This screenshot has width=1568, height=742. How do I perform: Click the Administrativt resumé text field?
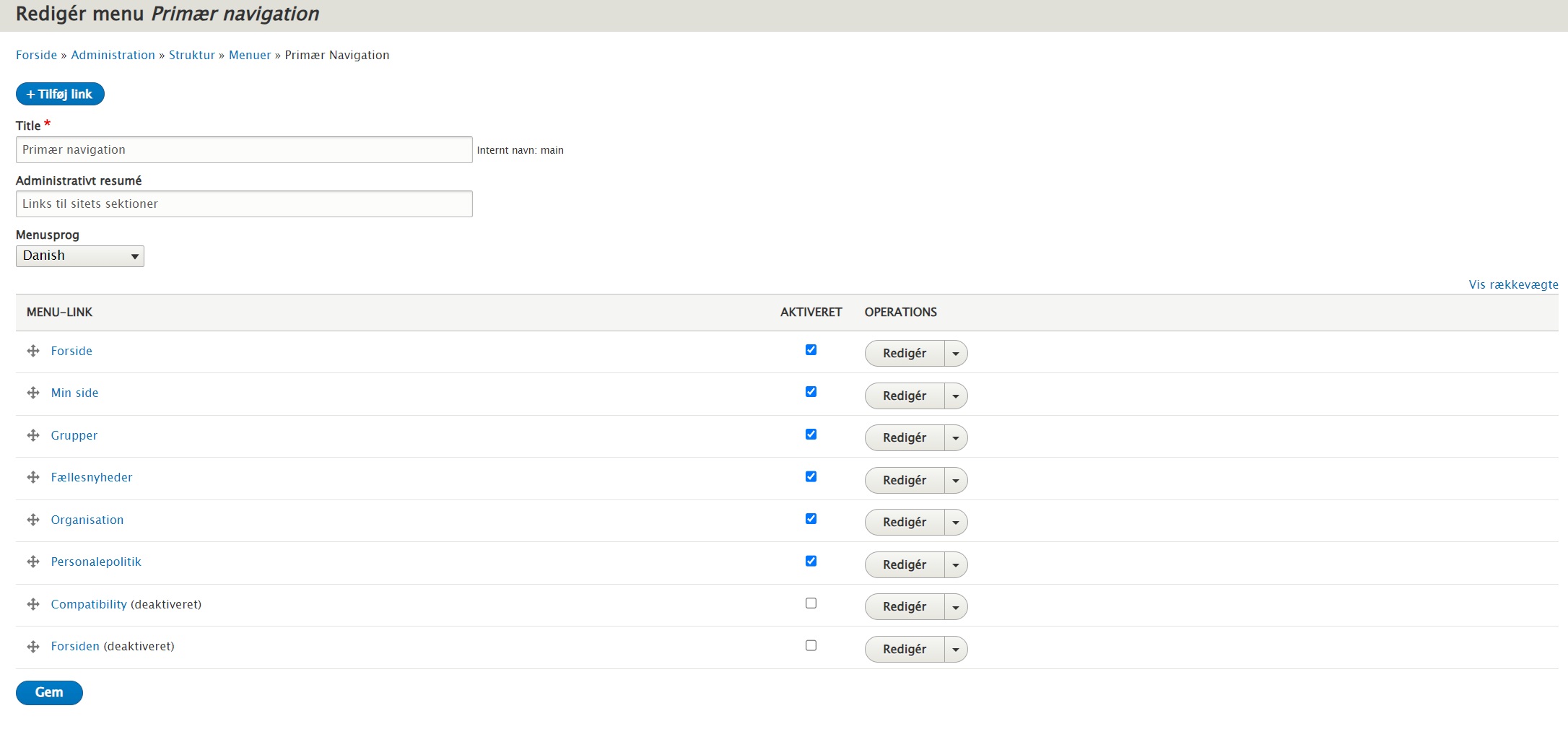click(244, 204)
